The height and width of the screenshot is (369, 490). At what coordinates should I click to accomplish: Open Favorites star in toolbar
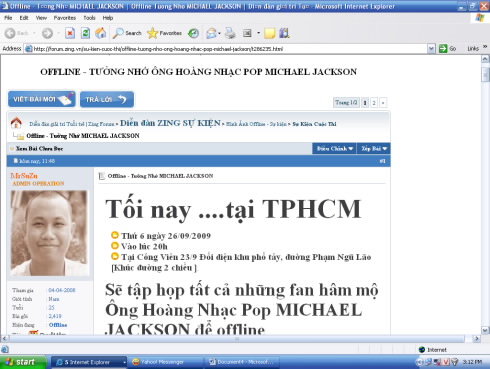click(164, 33)
